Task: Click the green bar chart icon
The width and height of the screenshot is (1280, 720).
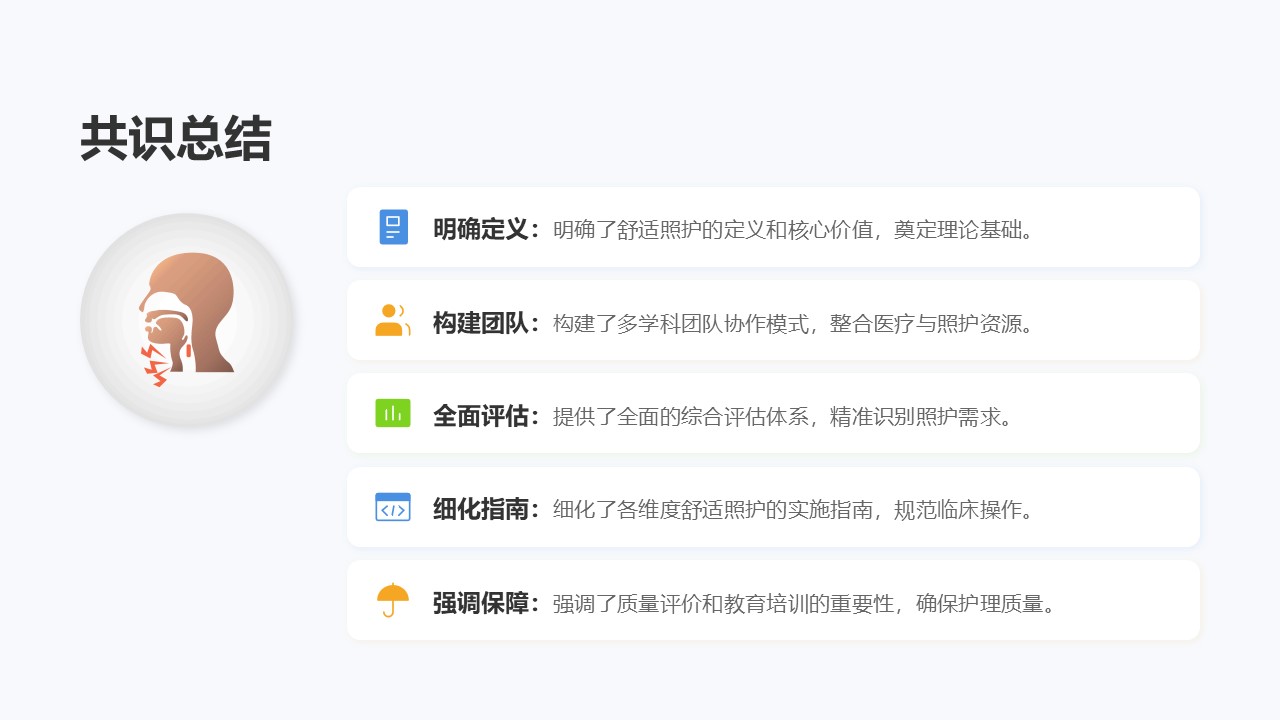Action: click(393, 413)
